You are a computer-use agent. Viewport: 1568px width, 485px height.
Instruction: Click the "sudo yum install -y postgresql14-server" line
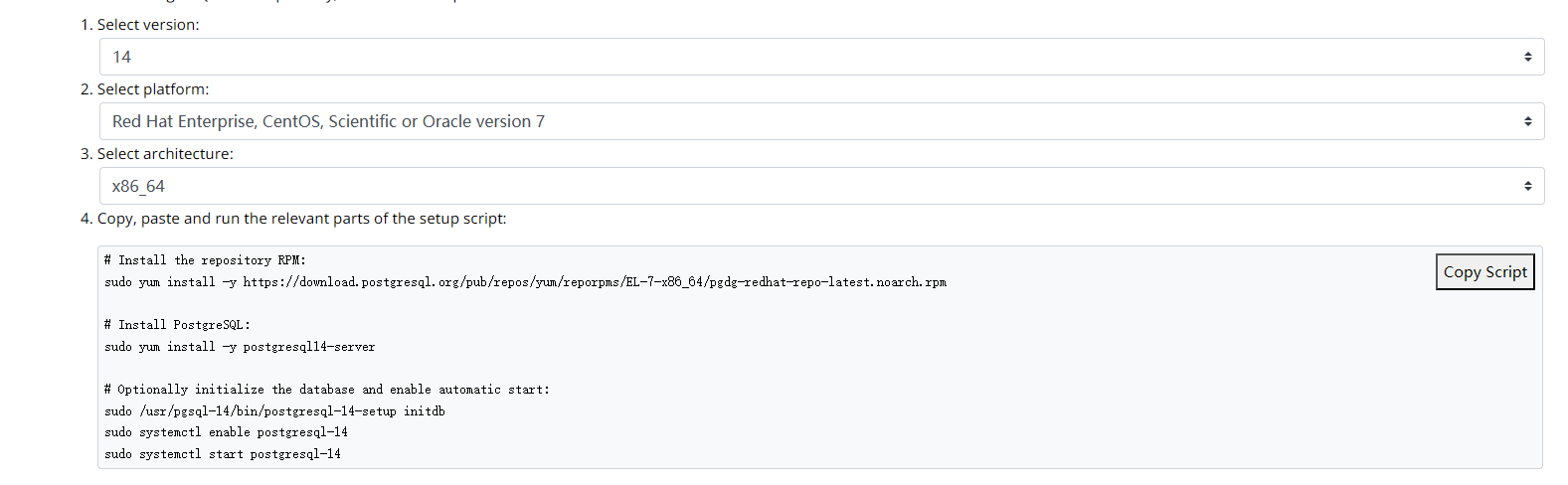click(240, 347)
